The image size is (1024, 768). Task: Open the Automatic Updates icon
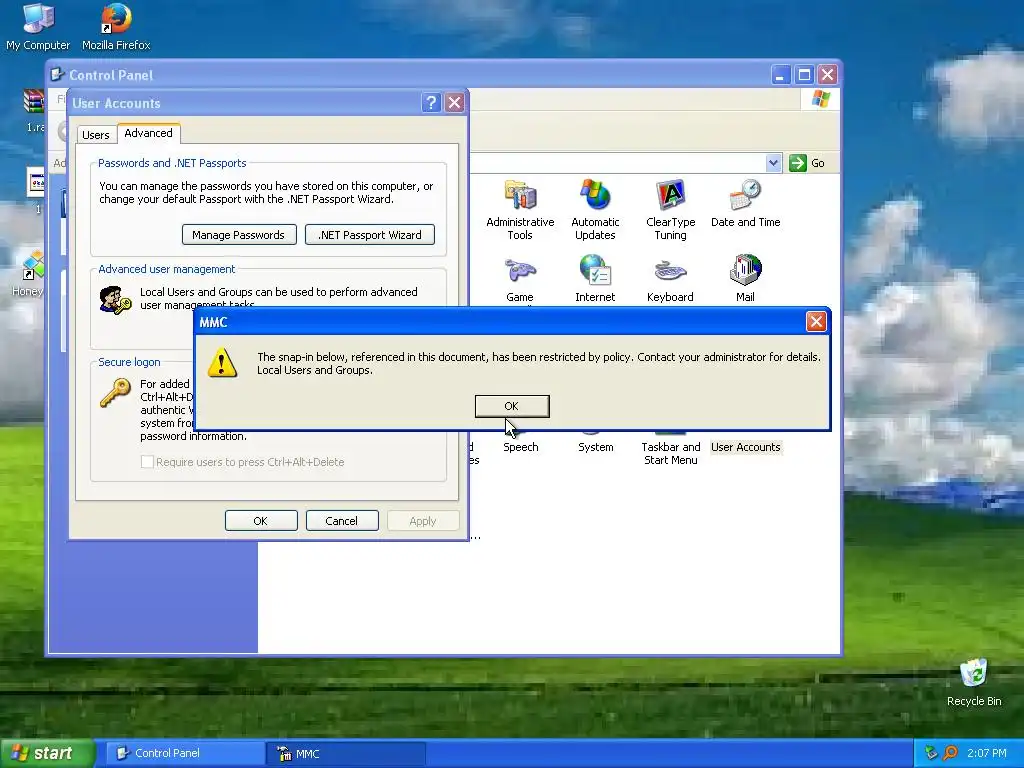(595, 209)
